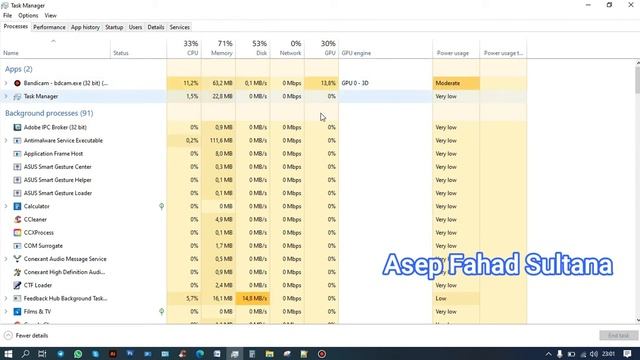
Task: Click the Calculator process icon
Action: pos(17,206)
